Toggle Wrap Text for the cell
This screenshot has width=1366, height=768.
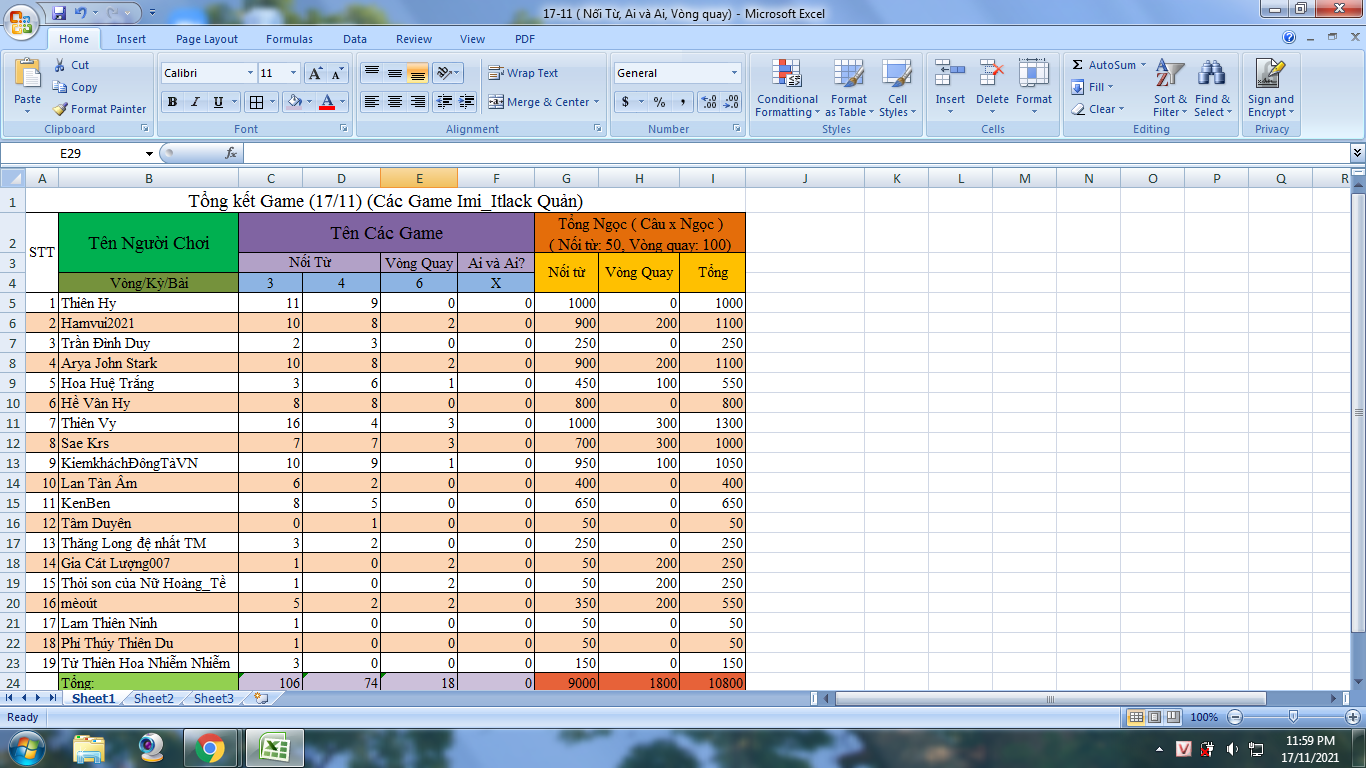pos(523,73)
